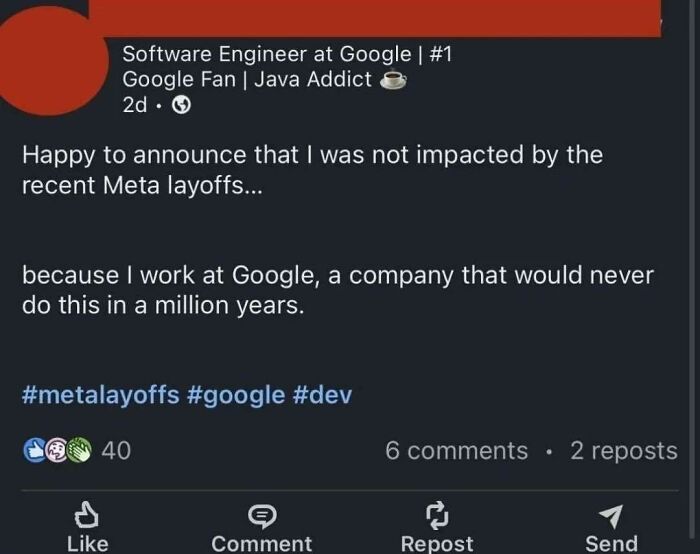This screenshot has height=554, width=700.
Task: Show the 2 reposts list
Action: point(623,451)
